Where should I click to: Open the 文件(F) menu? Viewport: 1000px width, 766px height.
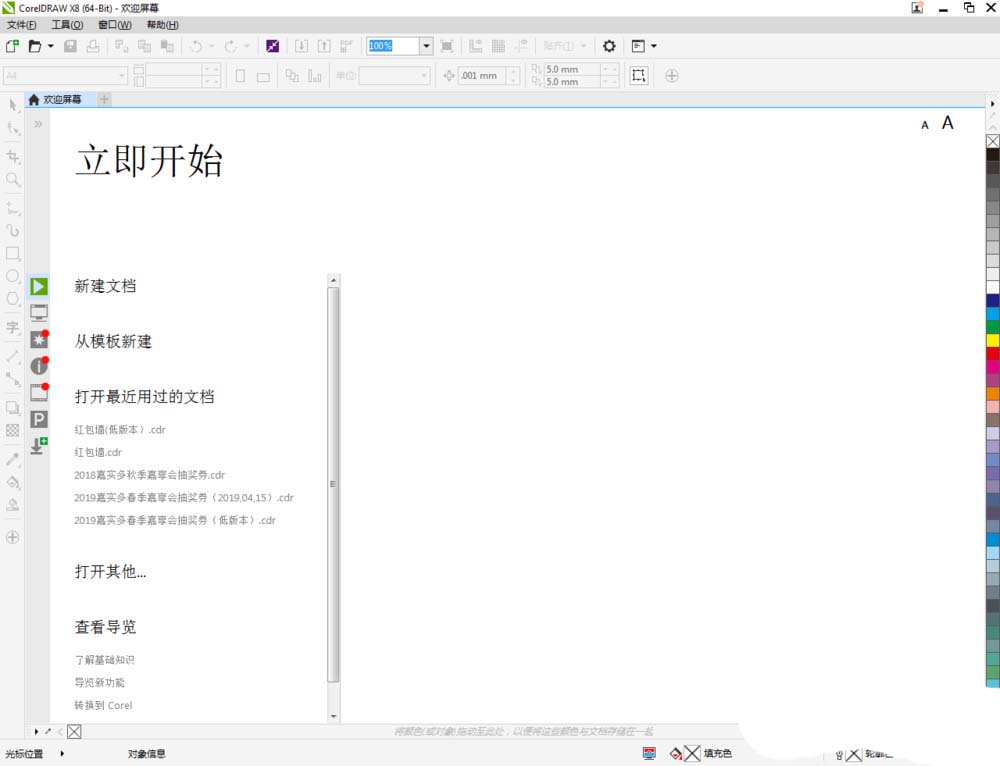click(x=21, y=25)
